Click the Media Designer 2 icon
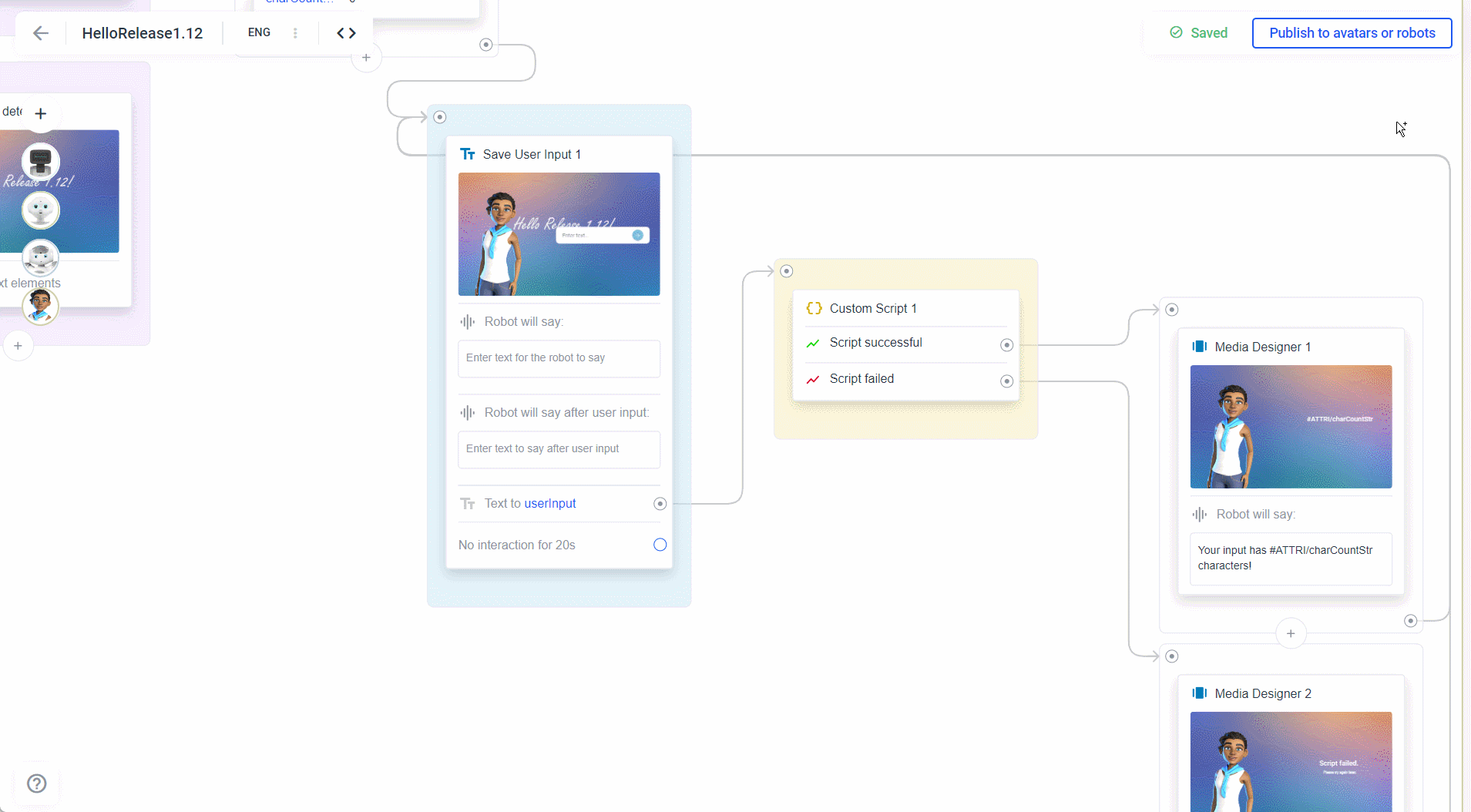1471x812 pixels. click(1199, 693)
